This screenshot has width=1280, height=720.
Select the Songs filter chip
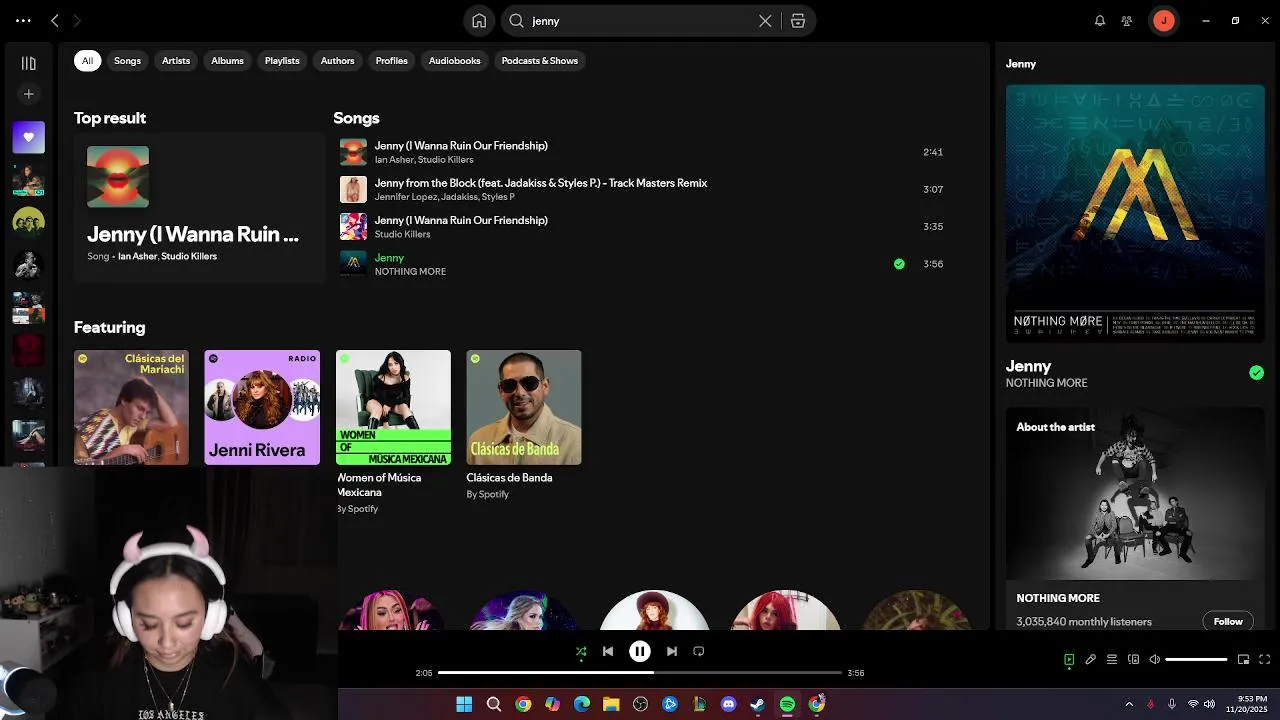(127, 61)
